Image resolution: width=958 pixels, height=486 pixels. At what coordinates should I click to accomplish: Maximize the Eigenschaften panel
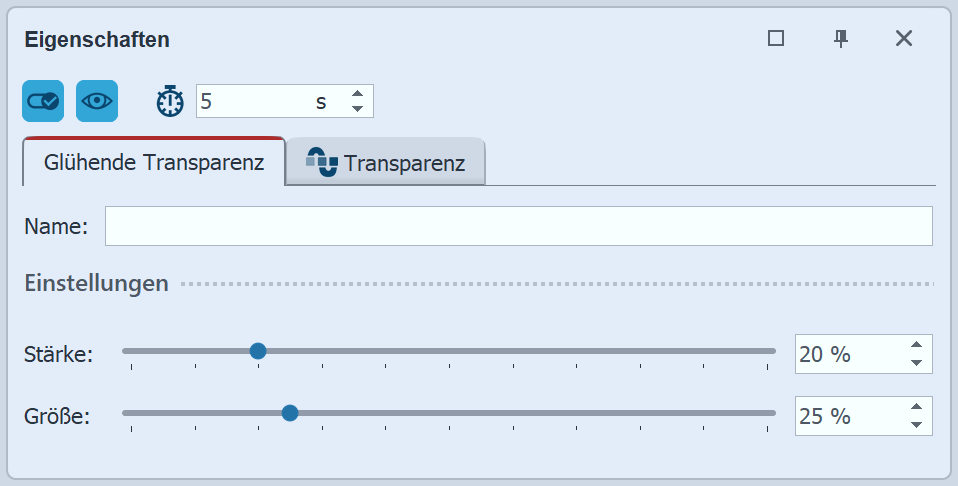click(x=776, y=38)
